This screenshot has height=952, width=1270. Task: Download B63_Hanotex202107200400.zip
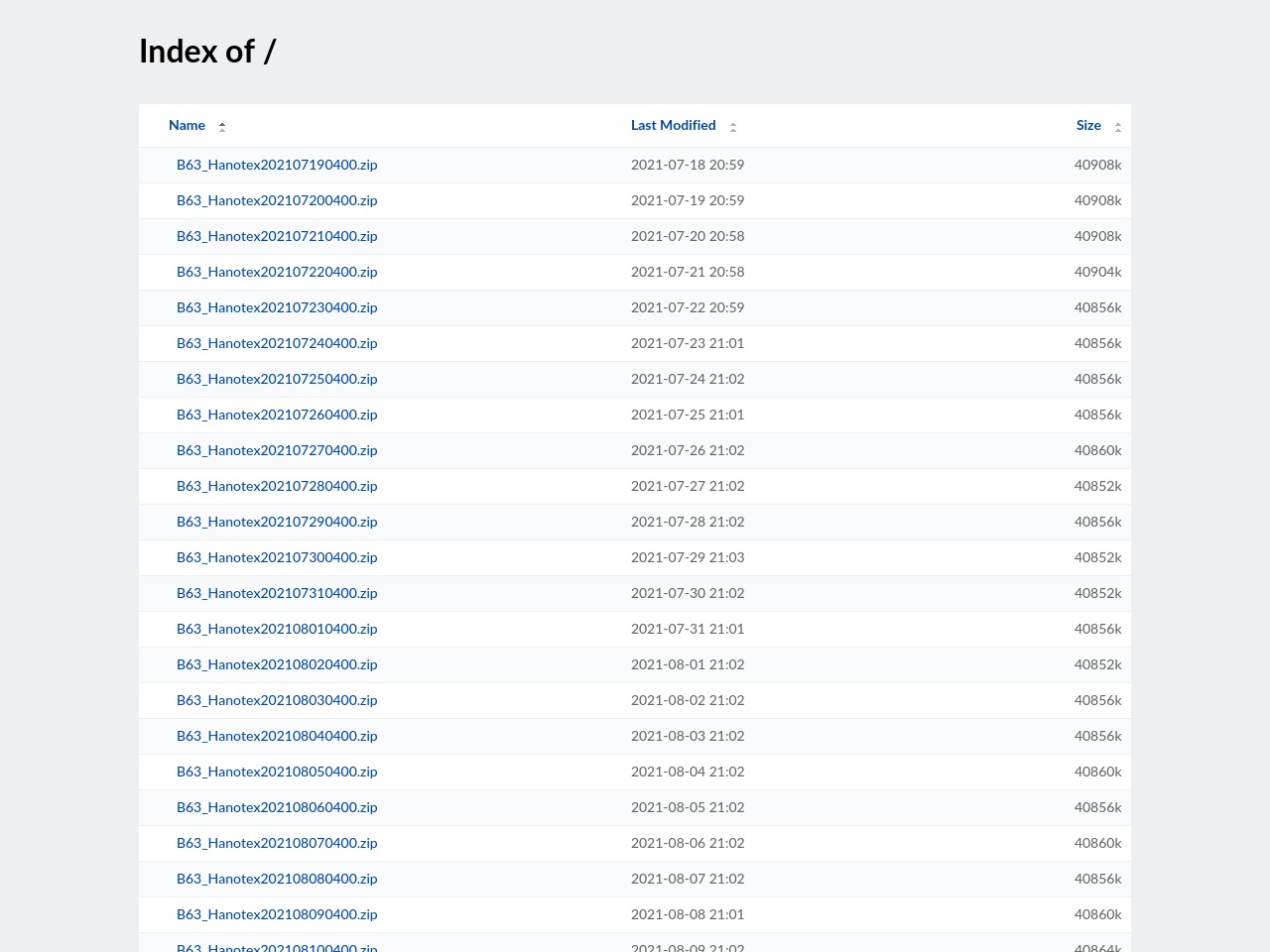click(277, 200)
